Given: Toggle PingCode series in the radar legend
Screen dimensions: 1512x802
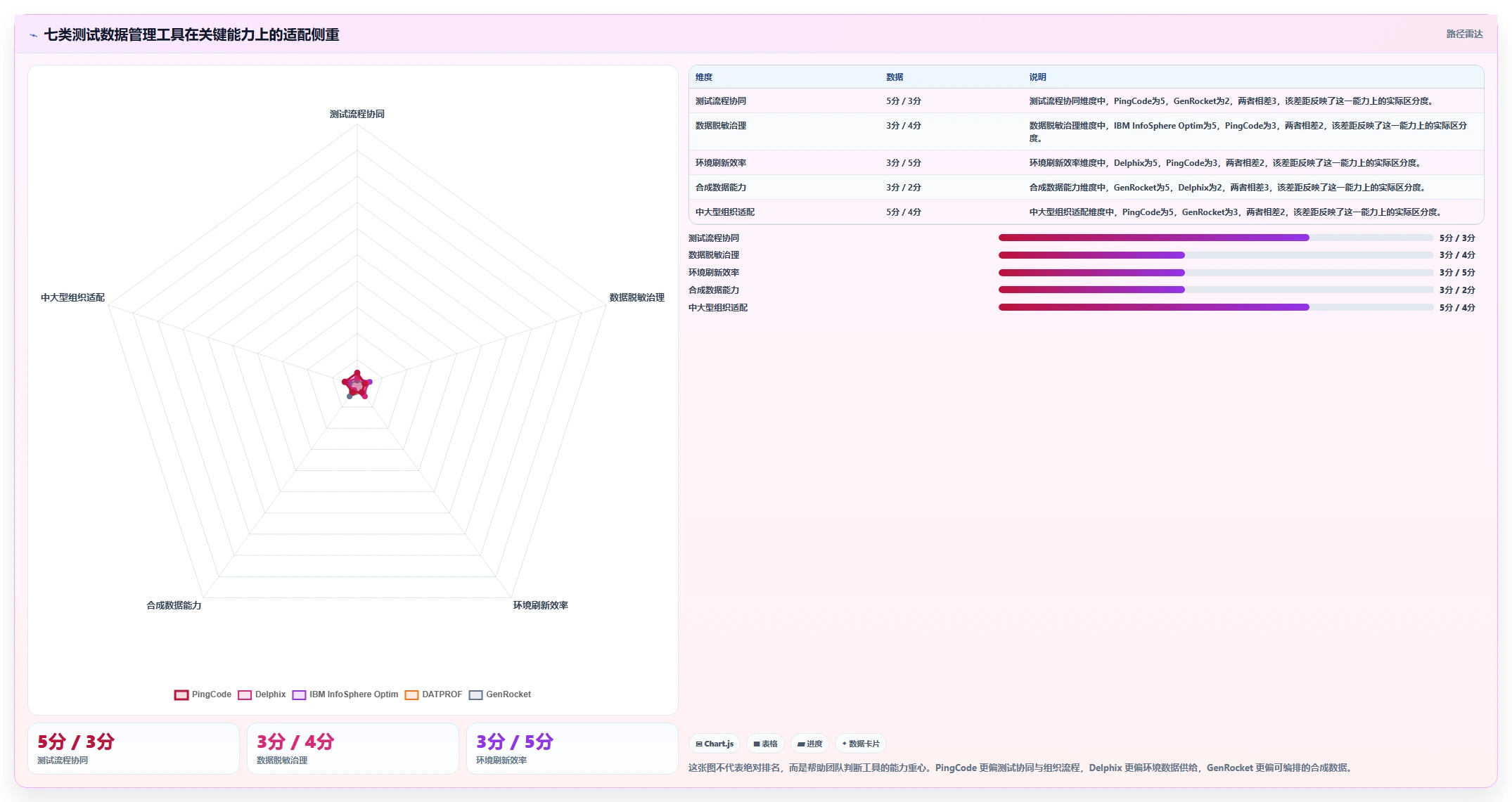Looking at the screenshot, I should click(x=203, y=694).
